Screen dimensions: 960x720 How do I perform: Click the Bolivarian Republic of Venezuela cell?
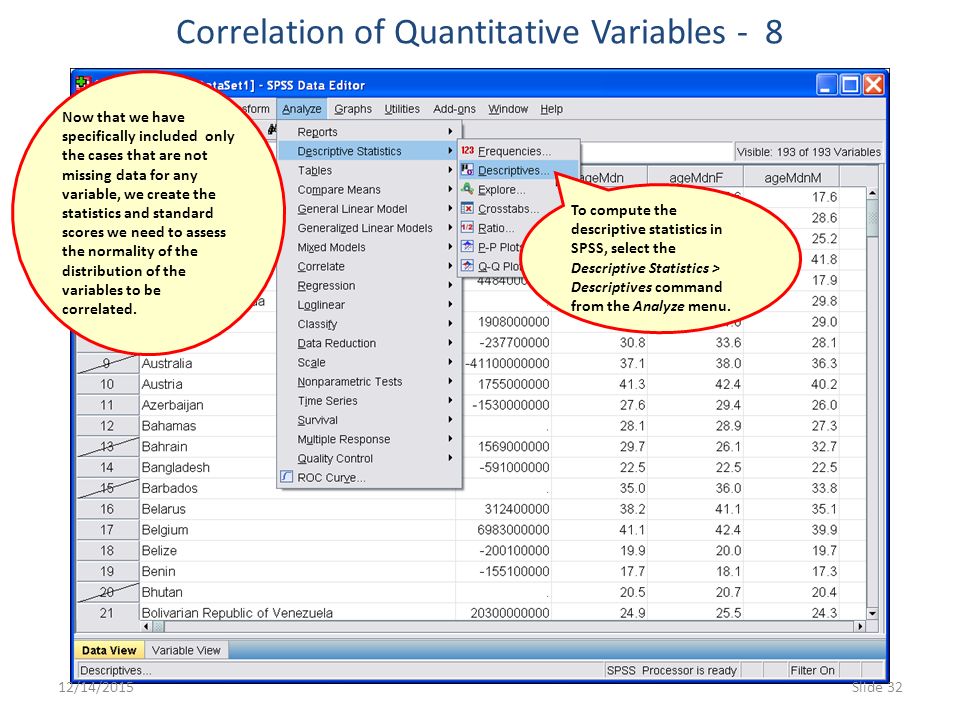point(298,613)
